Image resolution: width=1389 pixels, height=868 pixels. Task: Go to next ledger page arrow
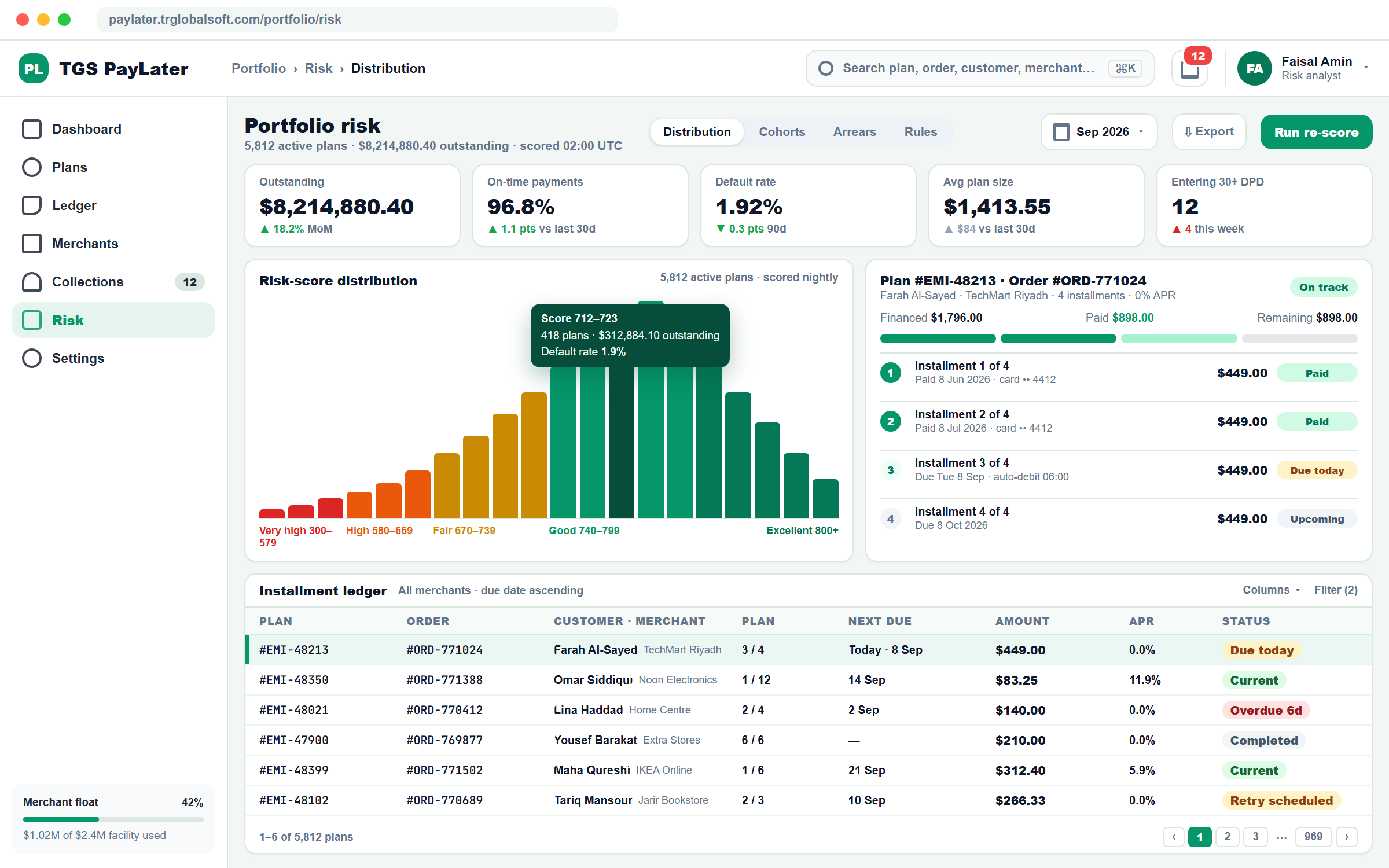pyautogui.click(x=1347, y=837)
